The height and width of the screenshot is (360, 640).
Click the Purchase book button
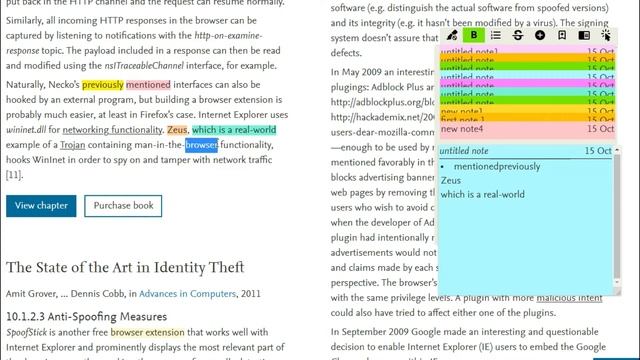tap(123, 206)
